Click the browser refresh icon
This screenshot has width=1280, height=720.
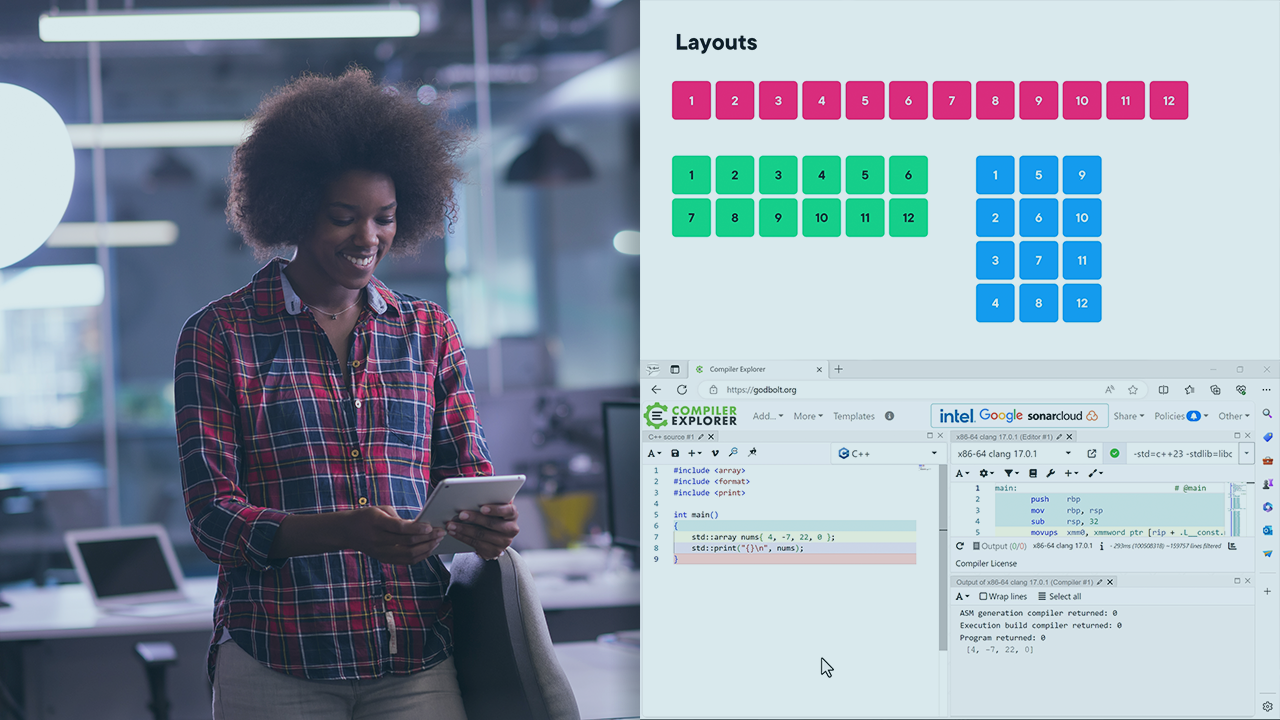pyautogui.click(x=682, y=390)
